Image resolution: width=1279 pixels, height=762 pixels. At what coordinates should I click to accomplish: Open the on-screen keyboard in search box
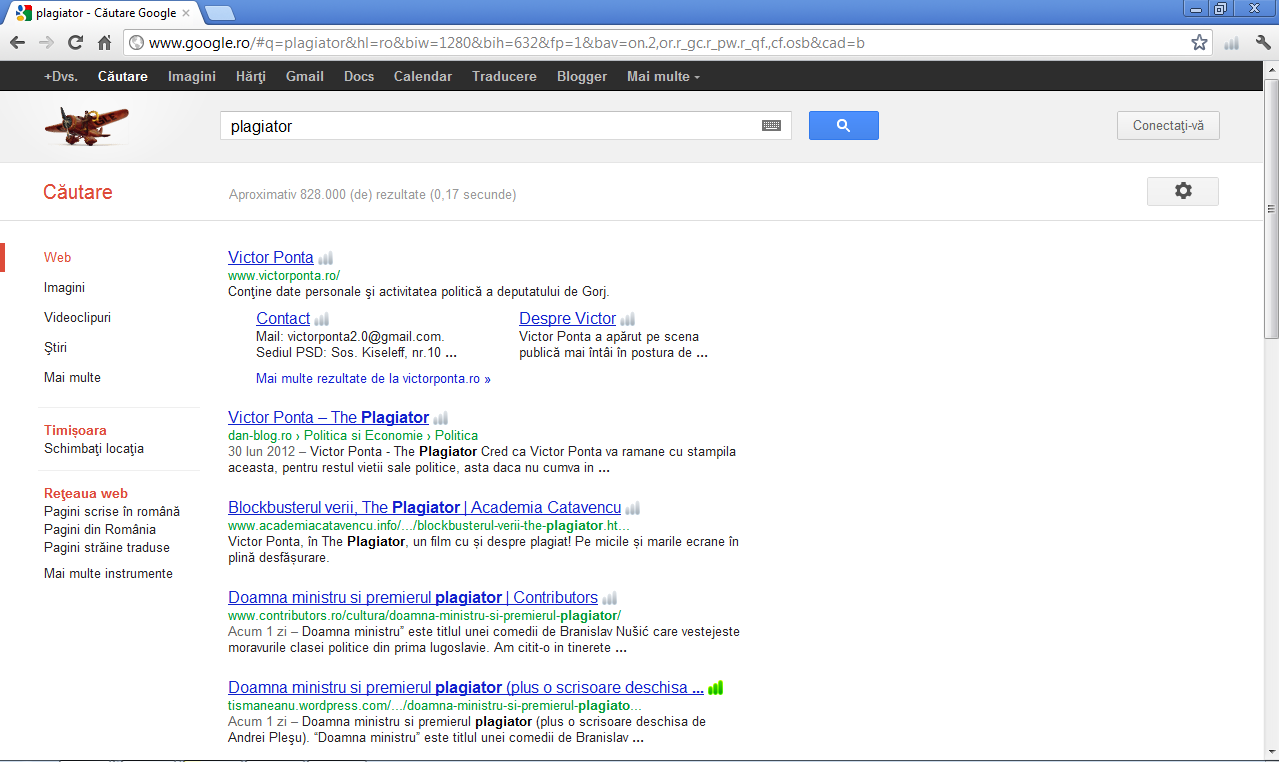(x=771, y=125)
